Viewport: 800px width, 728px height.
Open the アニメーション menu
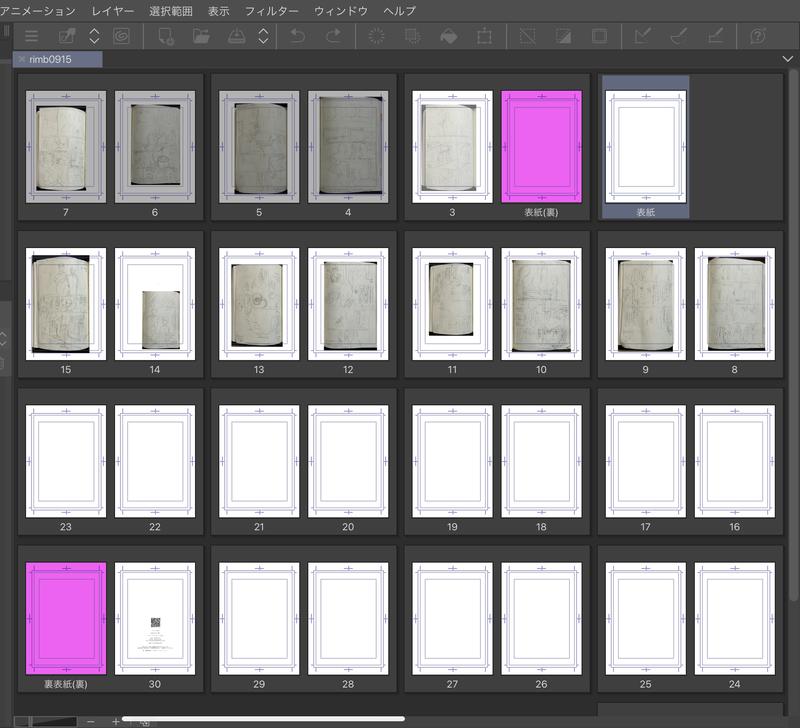coord(37,11)
